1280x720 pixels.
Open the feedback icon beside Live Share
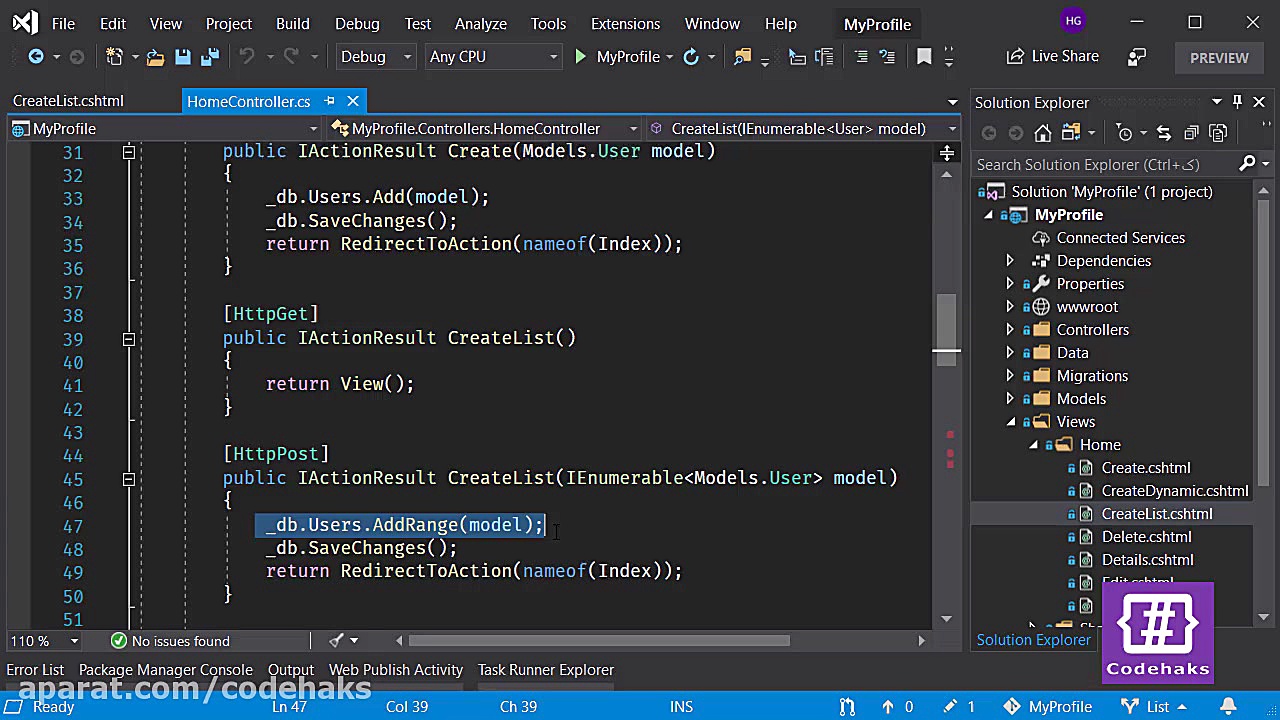pos(1137,57)
